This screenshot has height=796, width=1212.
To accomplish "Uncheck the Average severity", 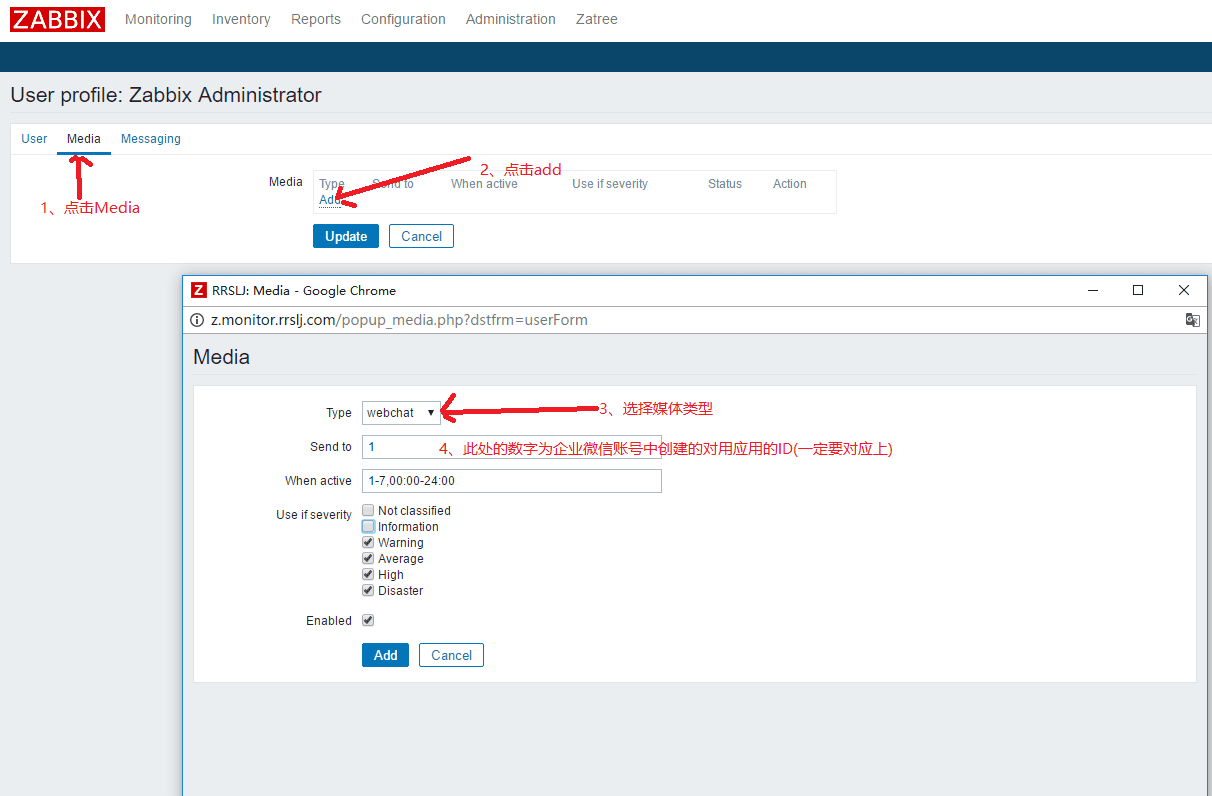I will tap(368, 558).
